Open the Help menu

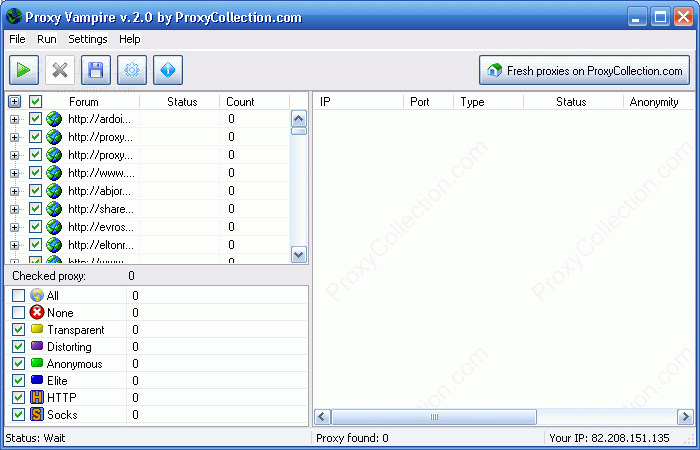pyautogui.click(x=130, y=39)
